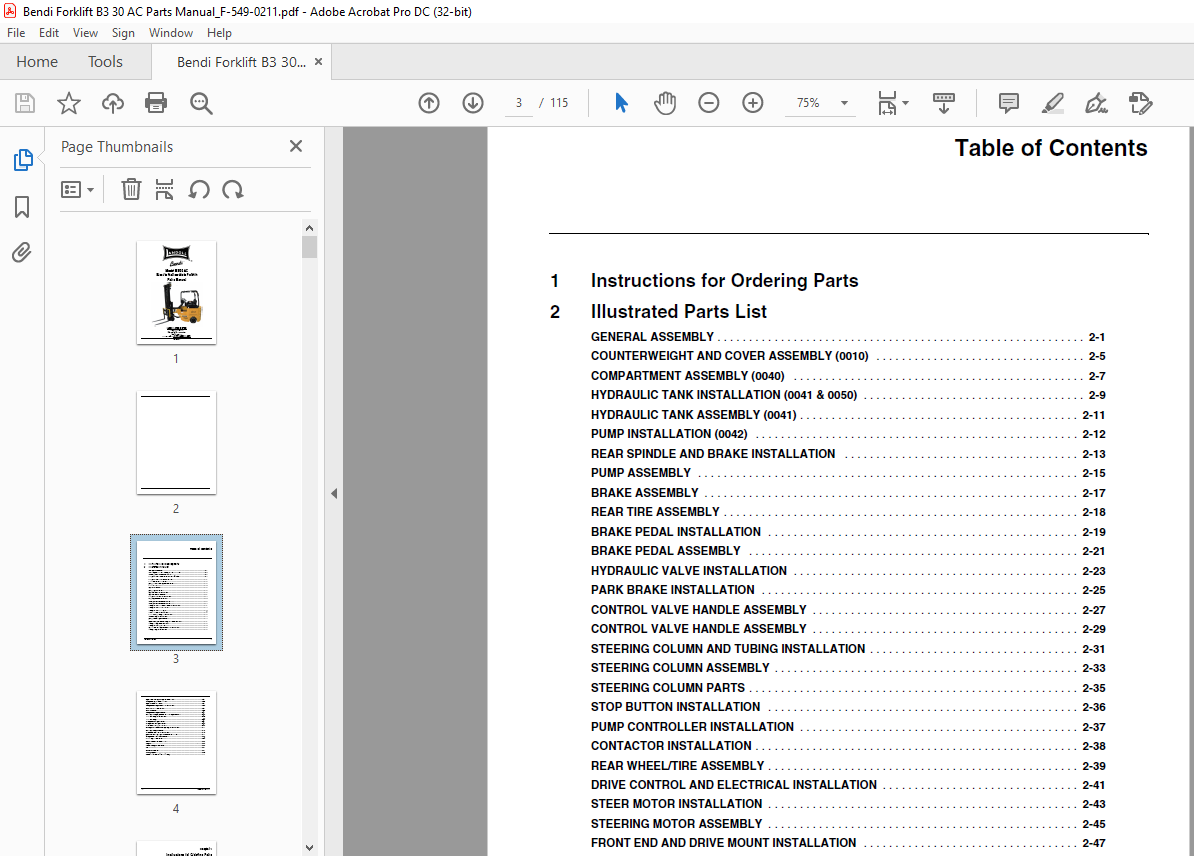This screenshot has width=1194, height=856.
Task: Print the document using the printer icon
Action: pyautogui.click(x=156, y=103)
